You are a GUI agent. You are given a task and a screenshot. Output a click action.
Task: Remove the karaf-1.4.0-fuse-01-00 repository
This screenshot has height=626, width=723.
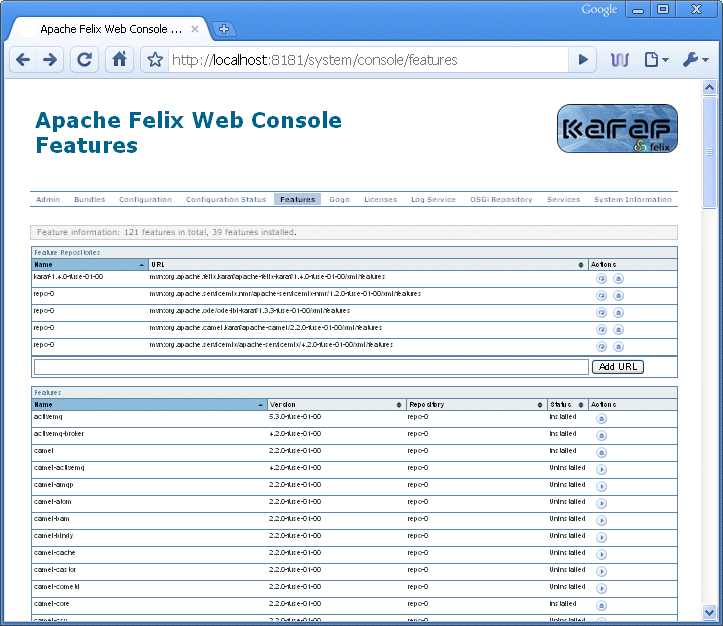[x=618, y=278]
